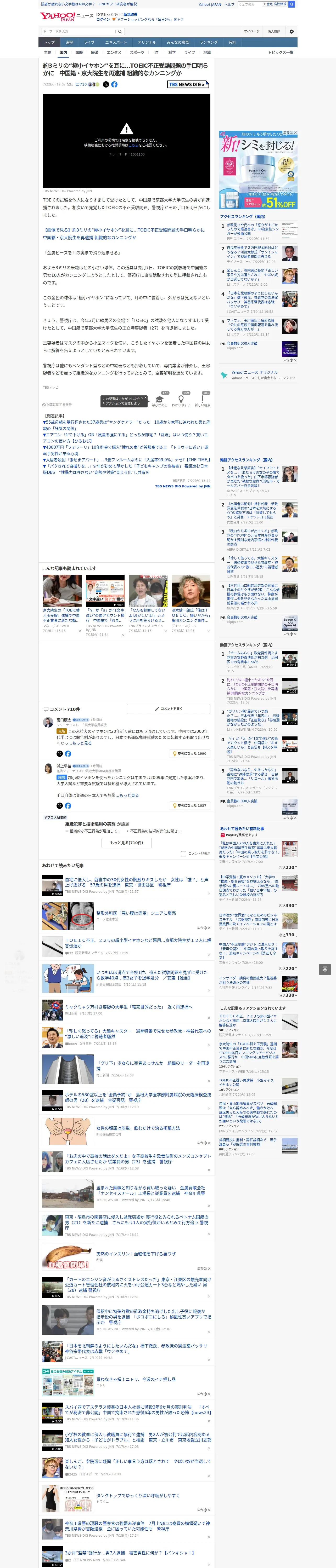Image resolution: width=336 pixels, height=1568 pixels.
Task: Open 自宅に侵入、就寝中の30代女性 article
Action: click(x=137, y=882)
